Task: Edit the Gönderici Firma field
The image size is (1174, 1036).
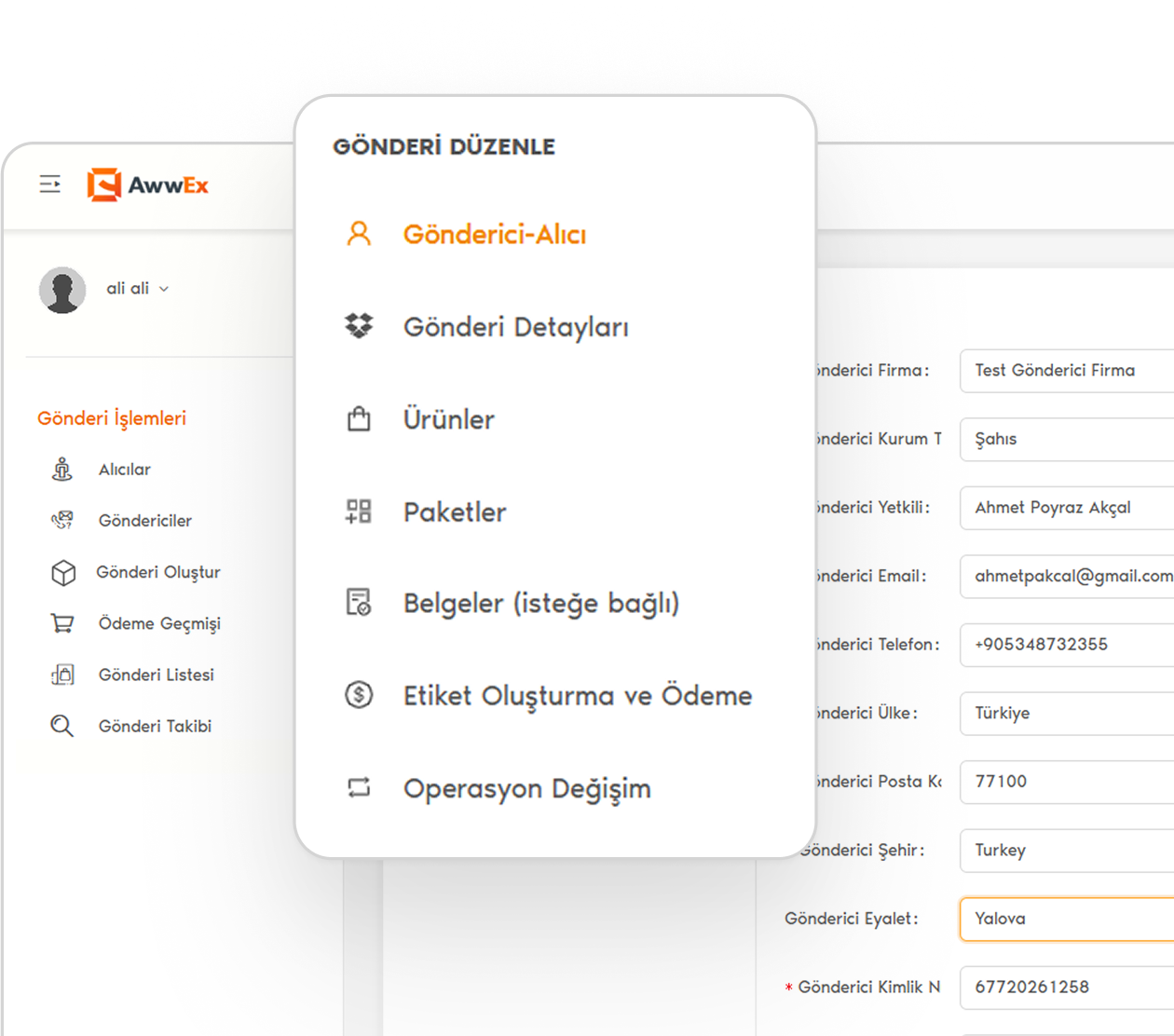Action: [1067, 371]
